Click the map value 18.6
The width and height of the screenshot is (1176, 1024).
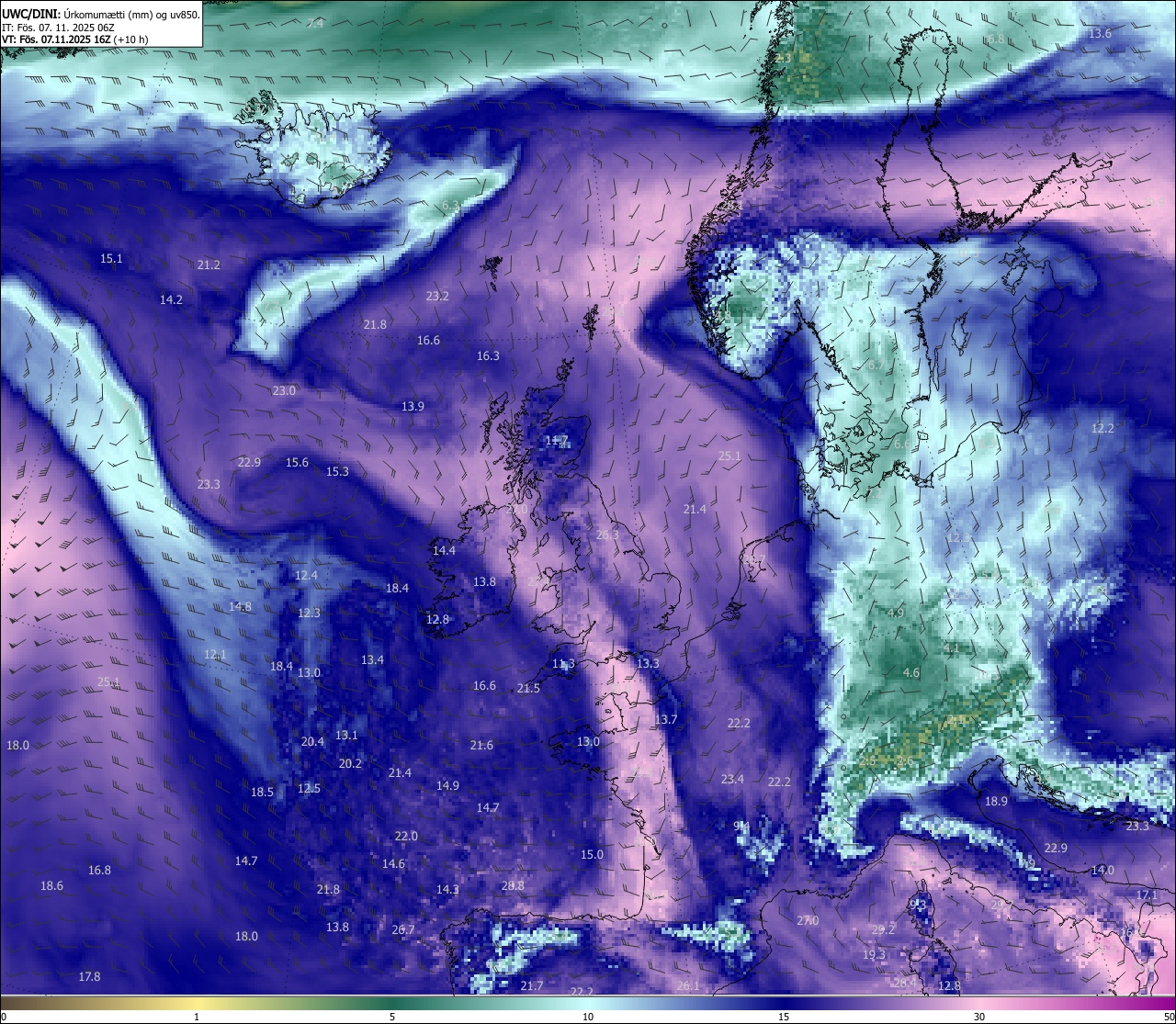click(51, 886)
